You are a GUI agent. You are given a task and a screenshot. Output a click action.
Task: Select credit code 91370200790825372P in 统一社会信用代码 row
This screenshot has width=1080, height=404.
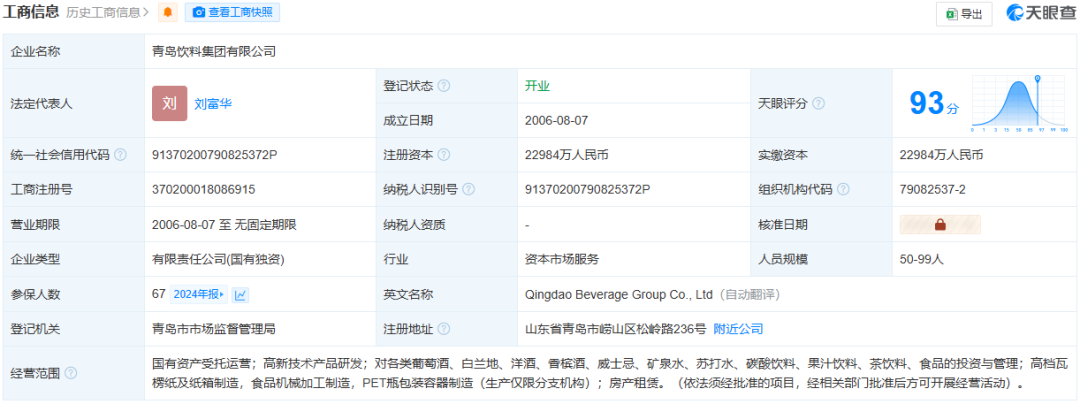point(215,155)
